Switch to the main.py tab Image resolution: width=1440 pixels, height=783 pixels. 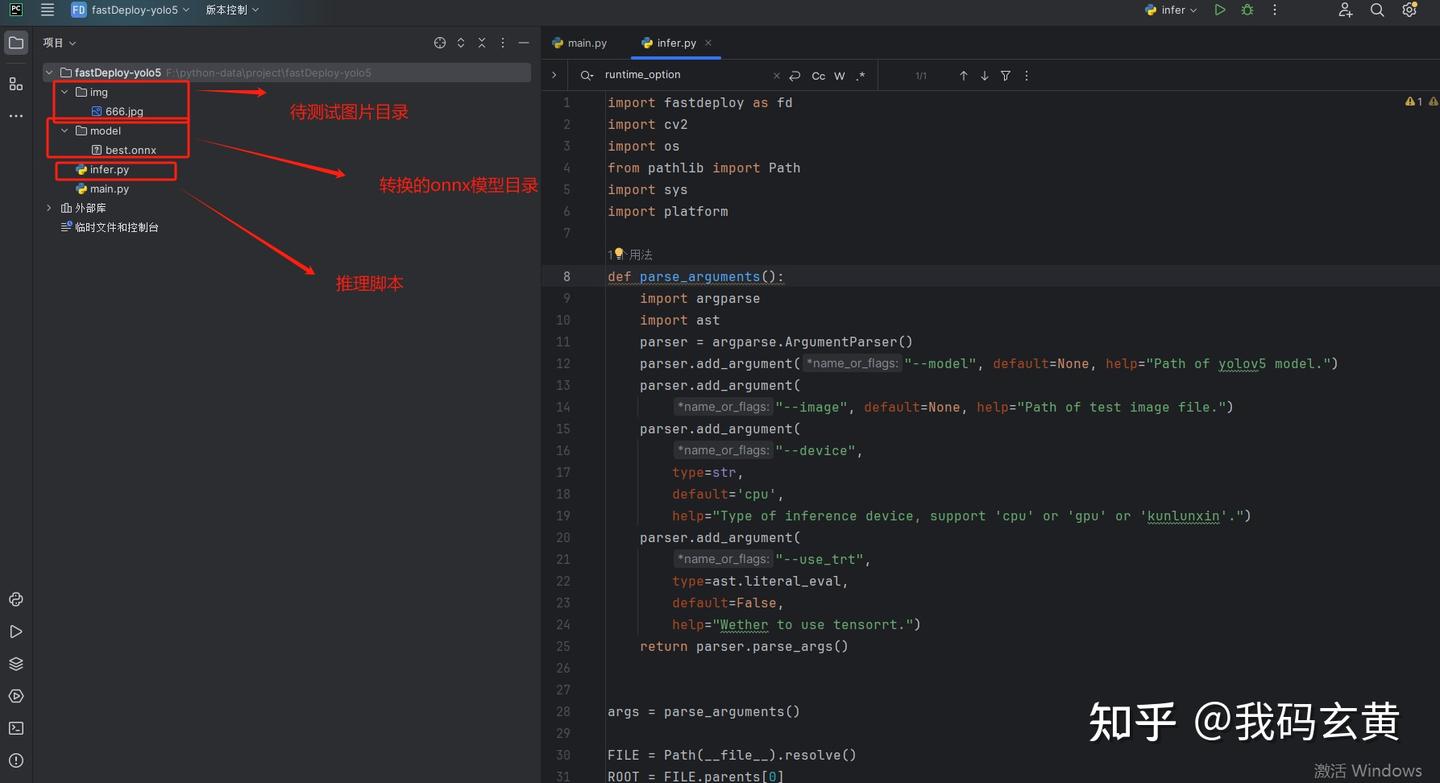(x=580, y=43)
